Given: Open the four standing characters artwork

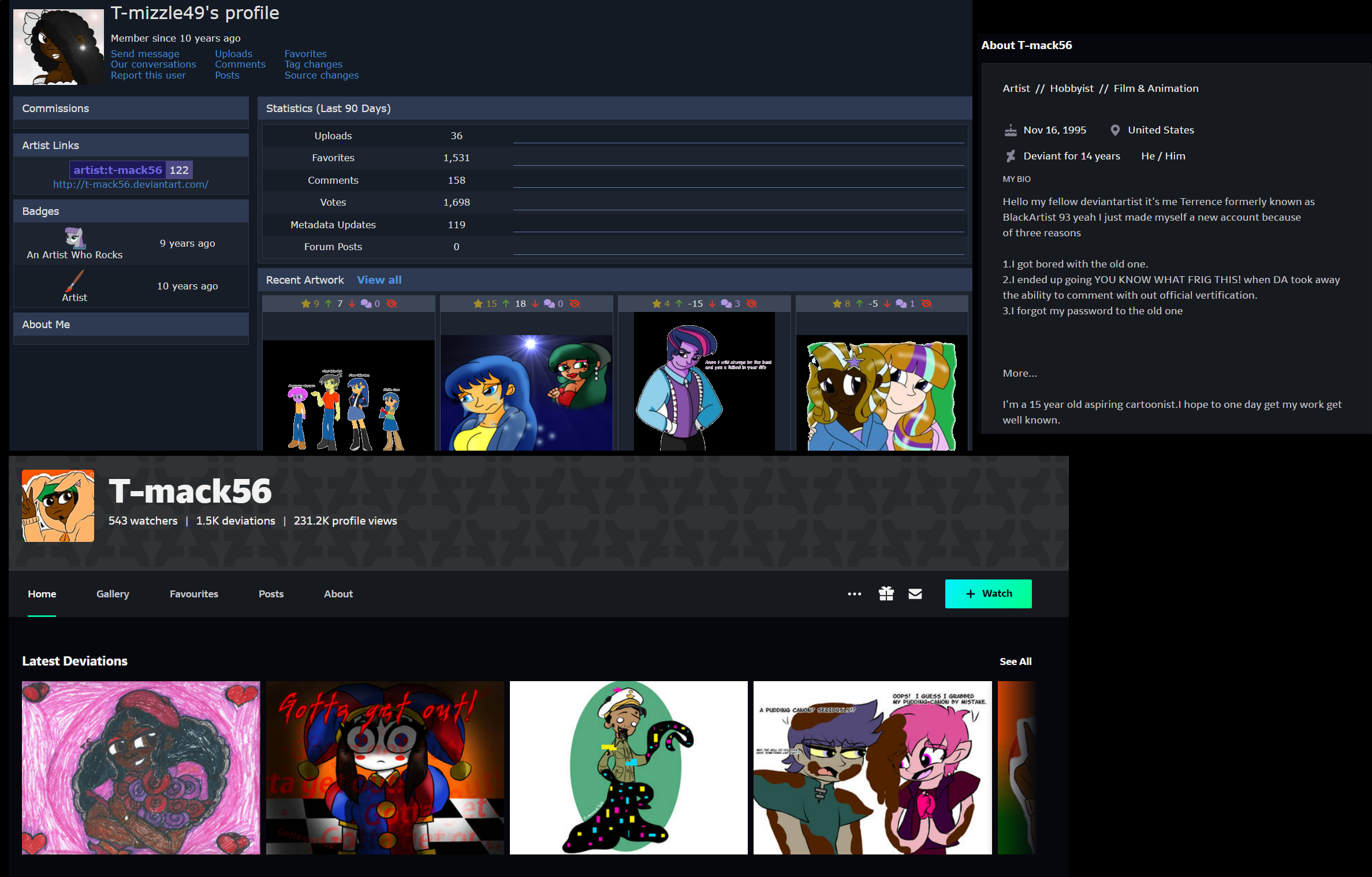Looking at the screenshot, I should point(349,395).
